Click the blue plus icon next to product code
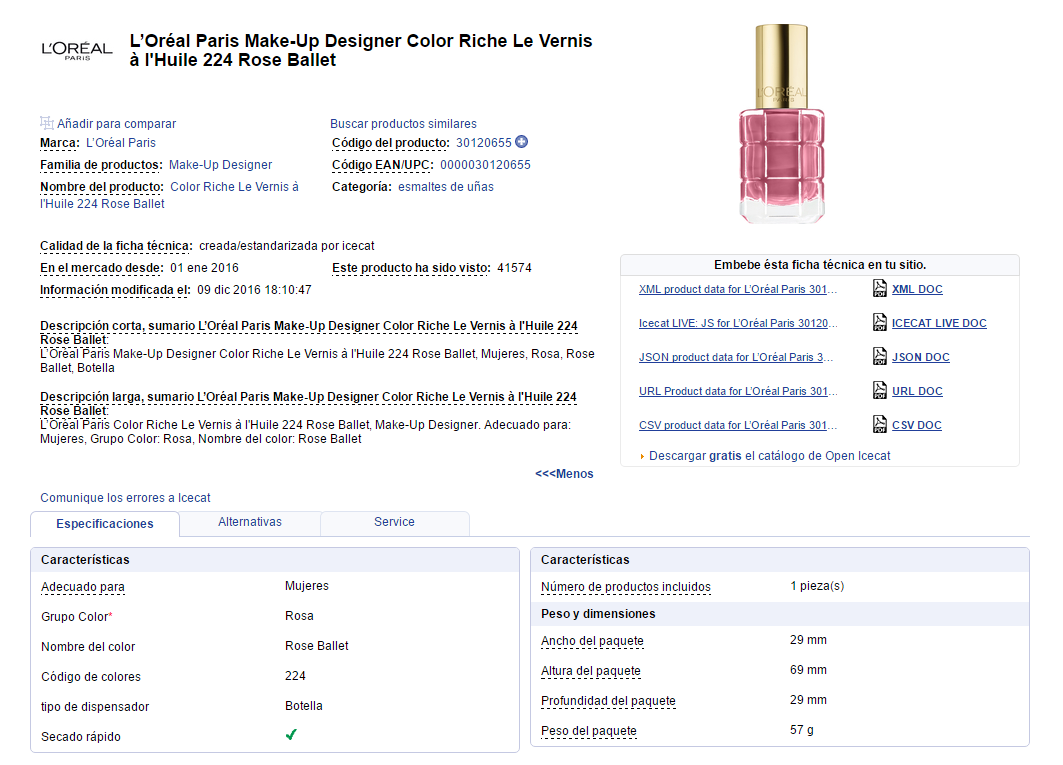The width and height of the screenshot is (1063, 765). click(522, 142)
